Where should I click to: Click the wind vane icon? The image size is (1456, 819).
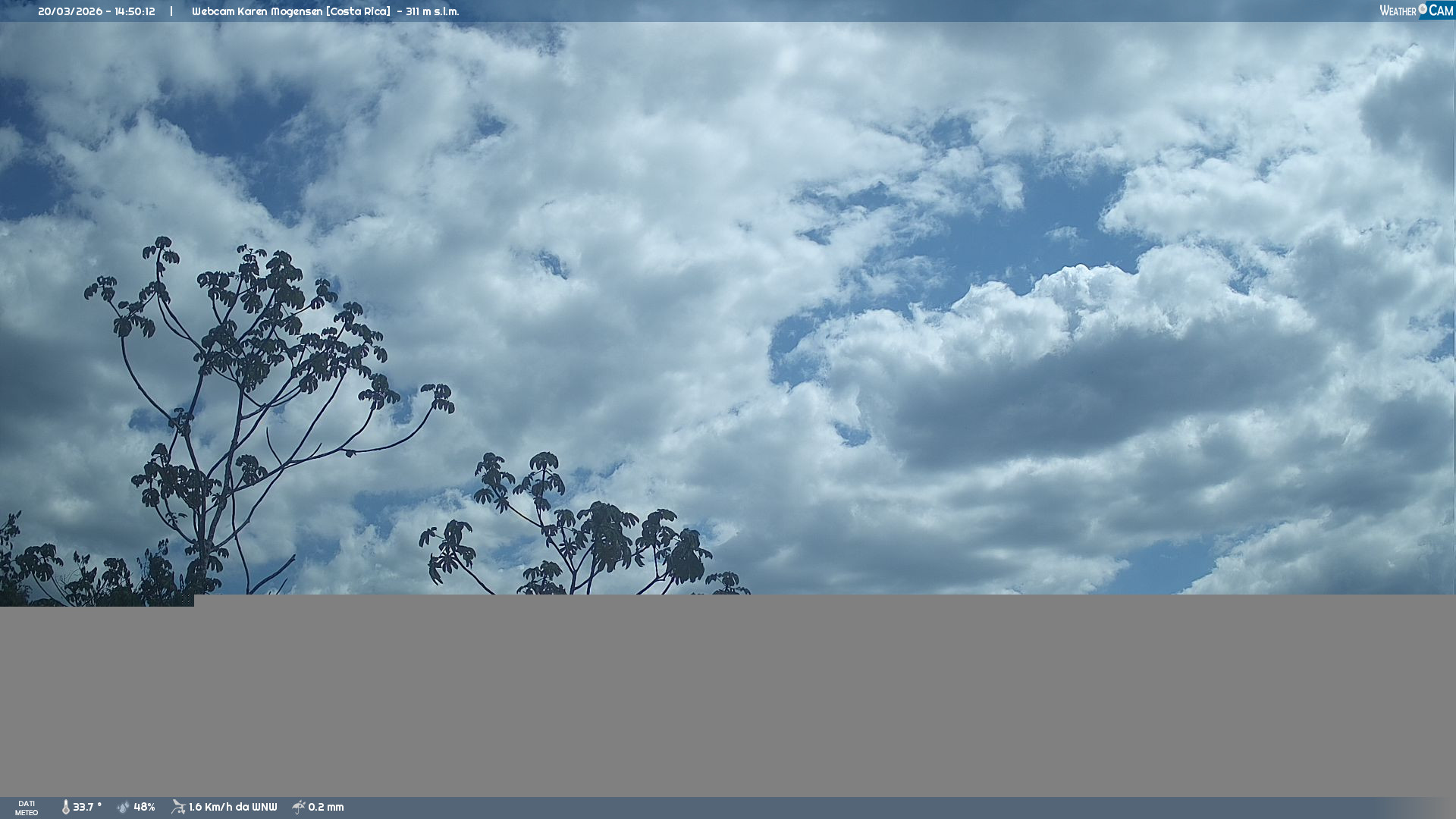pyautogui.click(x=178, y=808)
